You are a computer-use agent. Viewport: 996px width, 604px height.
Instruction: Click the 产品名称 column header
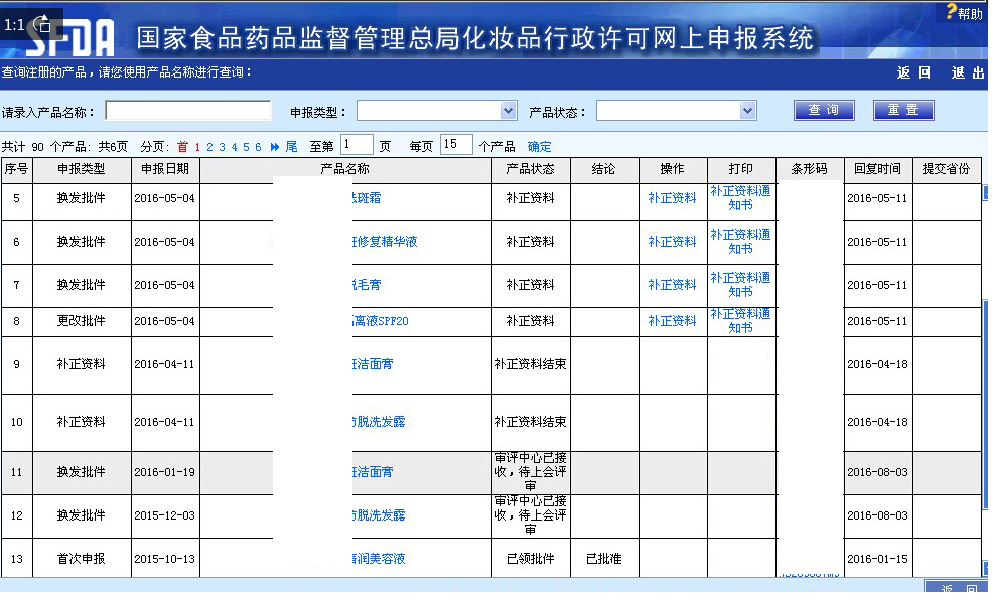click(x=345, y=169)
